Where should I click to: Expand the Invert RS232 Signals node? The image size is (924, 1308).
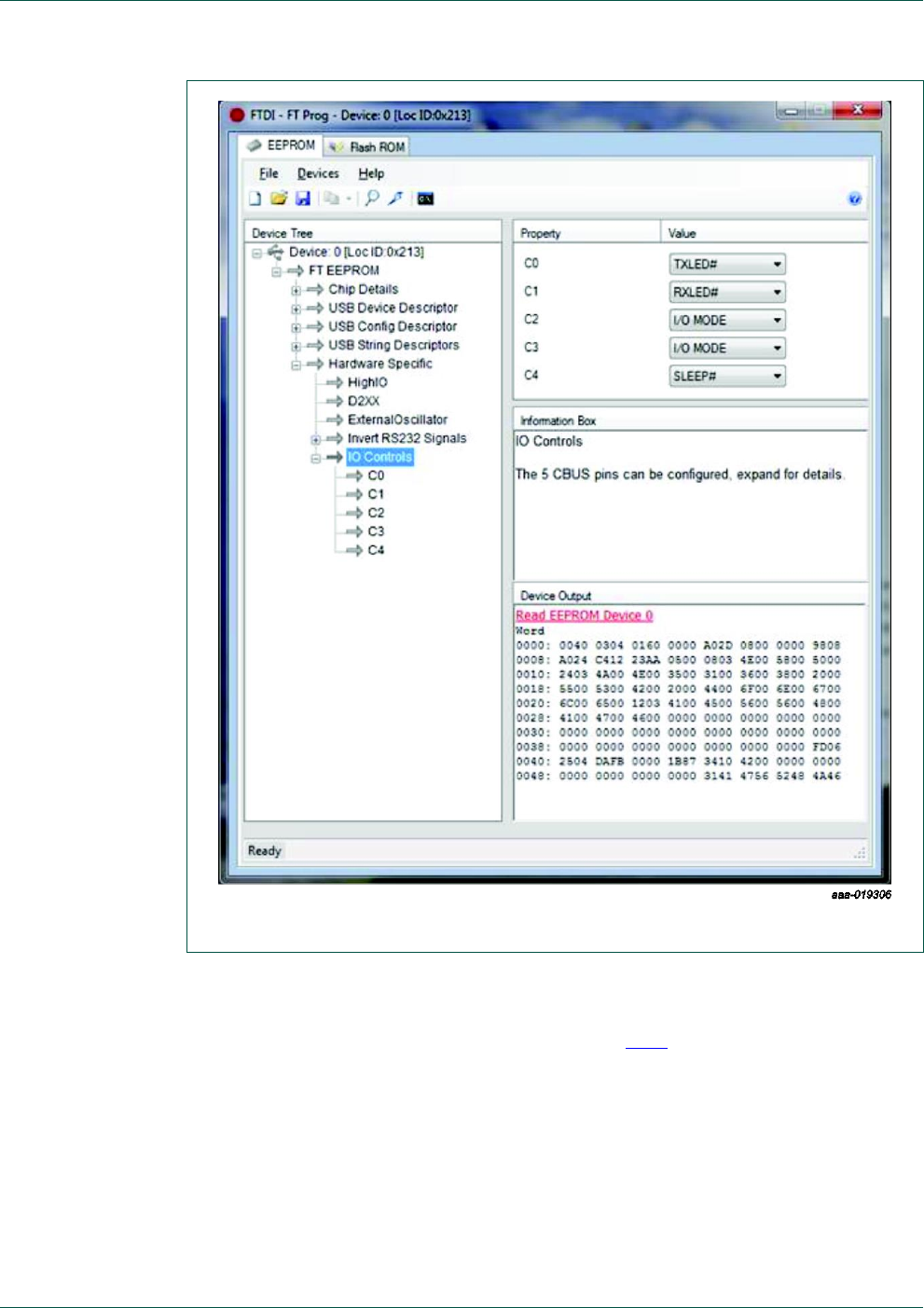pyautogui.click(x=315, y=439)
